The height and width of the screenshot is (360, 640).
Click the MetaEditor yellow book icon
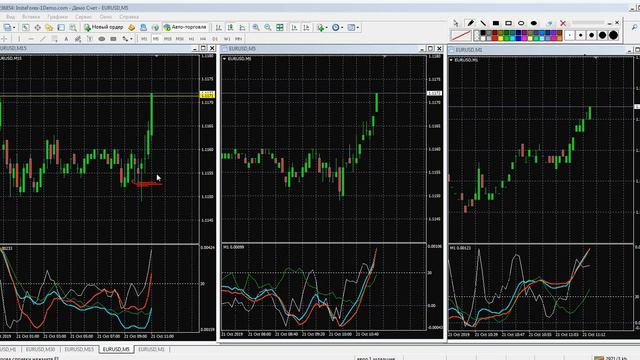coord(131,27)
